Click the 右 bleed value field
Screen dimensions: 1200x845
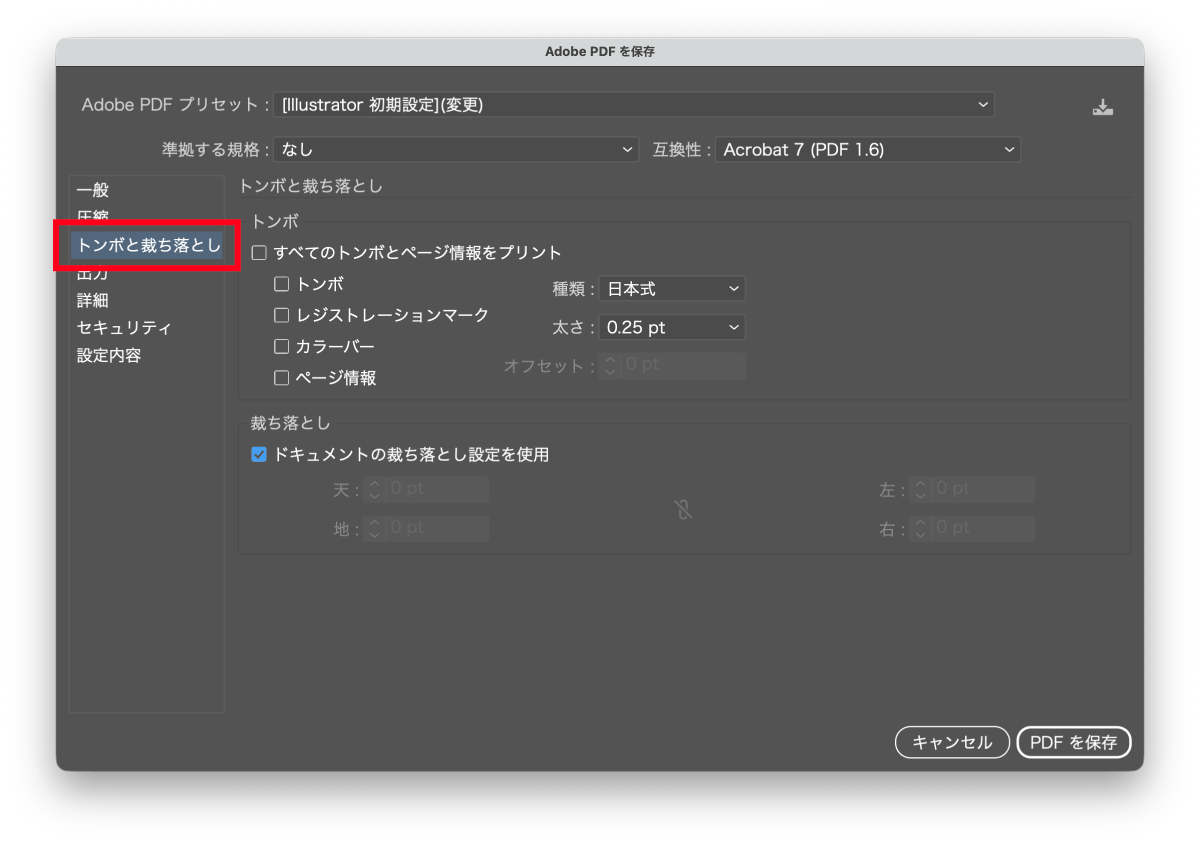[984, 529]
